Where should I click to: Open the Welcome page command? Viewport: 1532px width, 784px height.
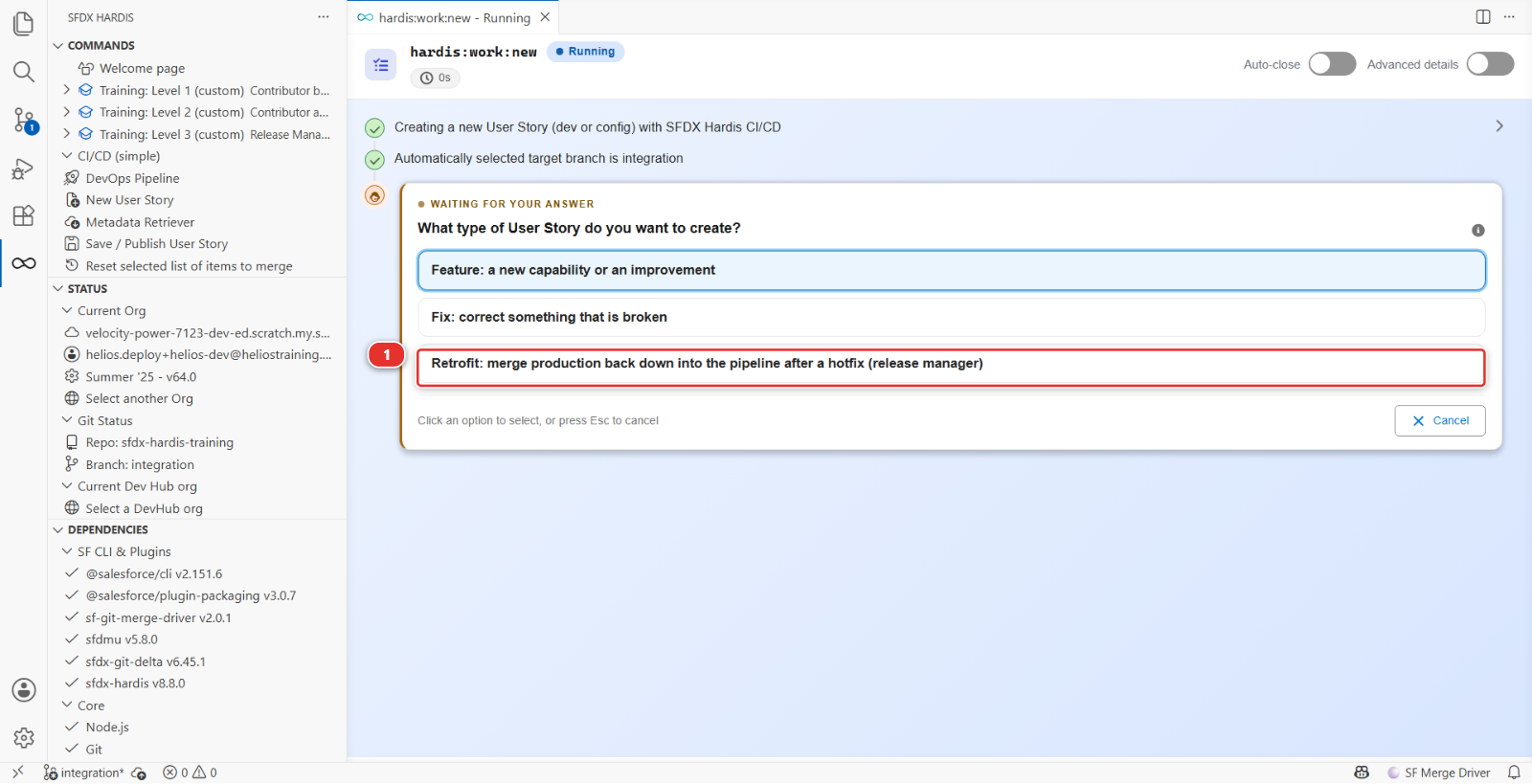142,68
